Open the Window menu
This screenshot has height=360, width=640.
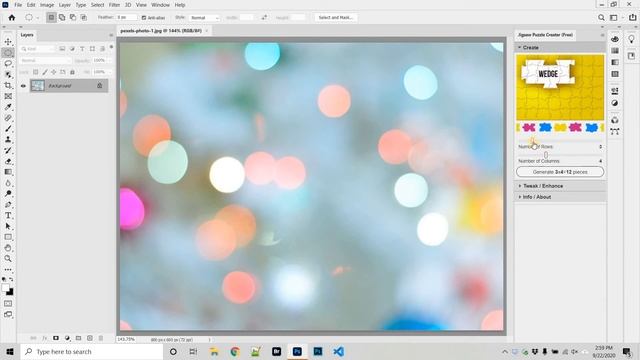(x=160, y=5)
